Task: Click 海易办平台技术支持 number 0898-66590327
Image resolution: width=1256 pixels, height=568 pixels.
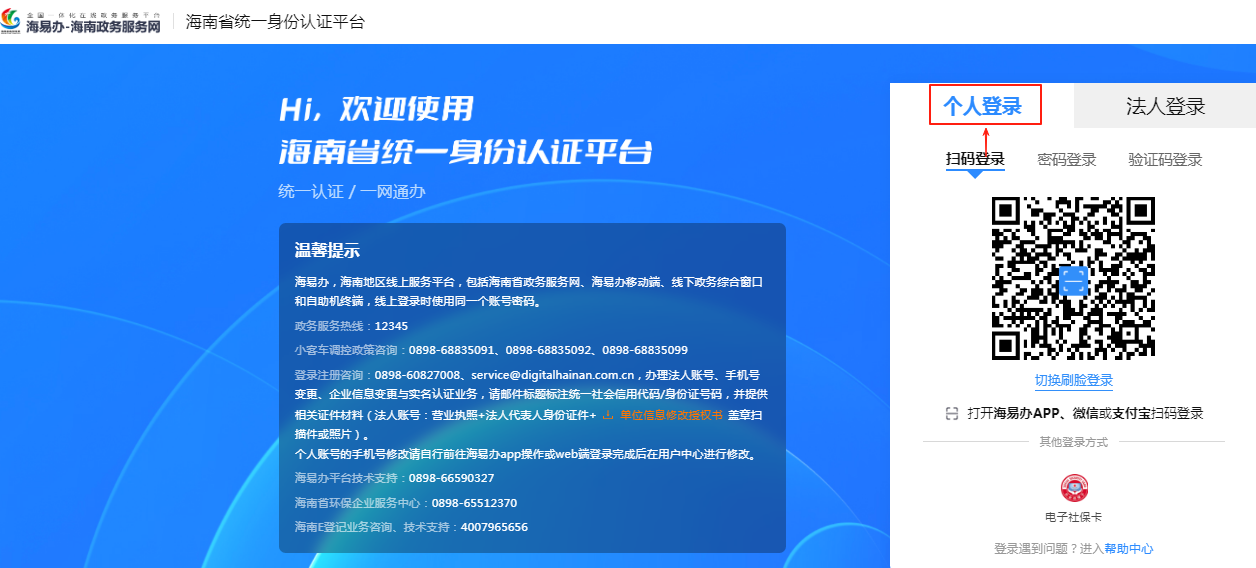Action: 451,478
